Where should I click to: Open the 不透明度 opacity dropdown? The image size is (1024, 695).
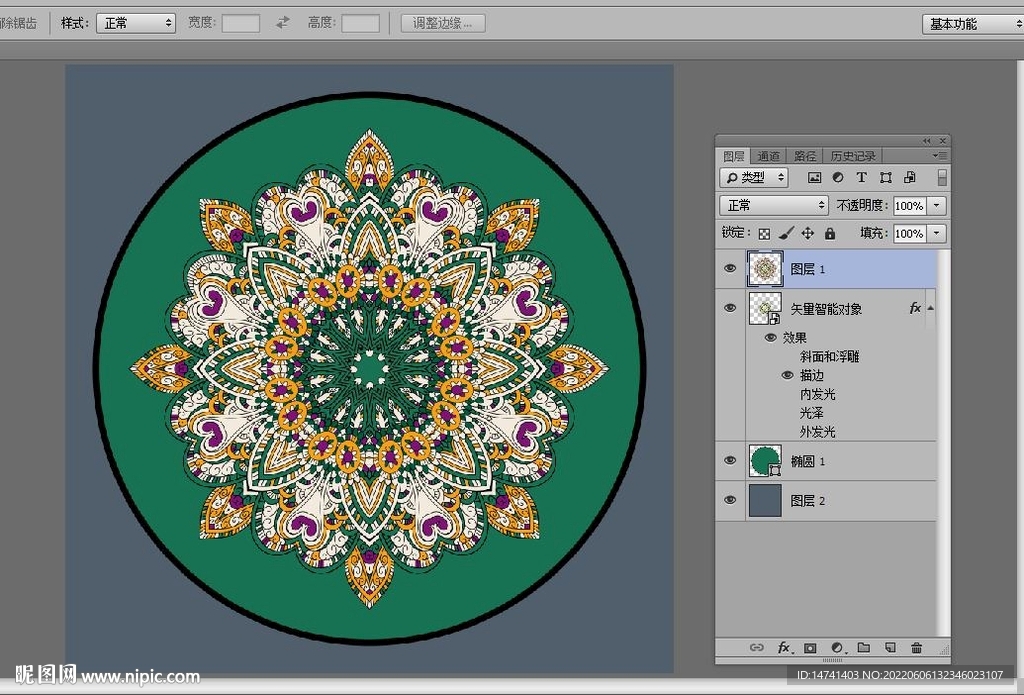pyautogui.click(x=935, y=205)
